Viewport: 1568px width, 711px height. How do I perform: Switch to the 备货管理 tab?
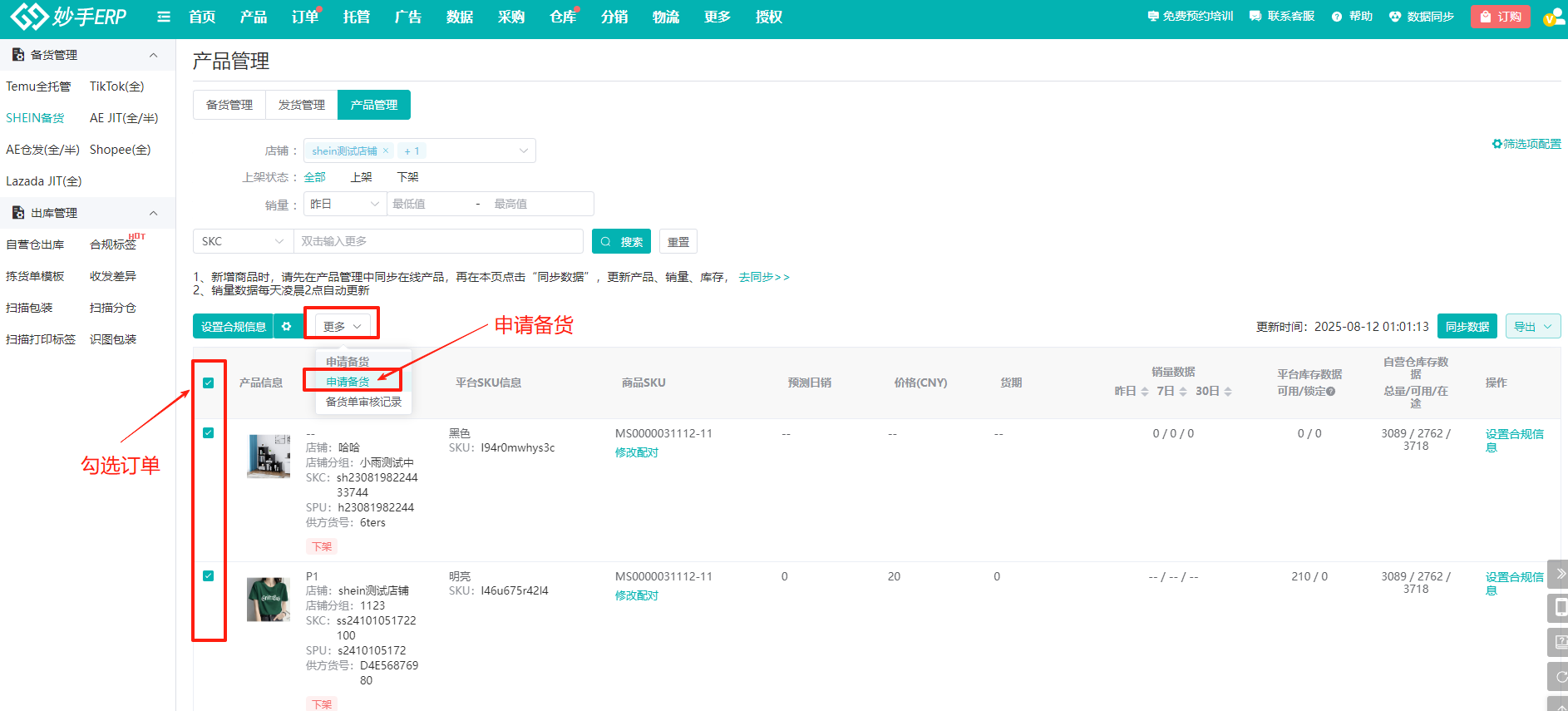point(229,105)
